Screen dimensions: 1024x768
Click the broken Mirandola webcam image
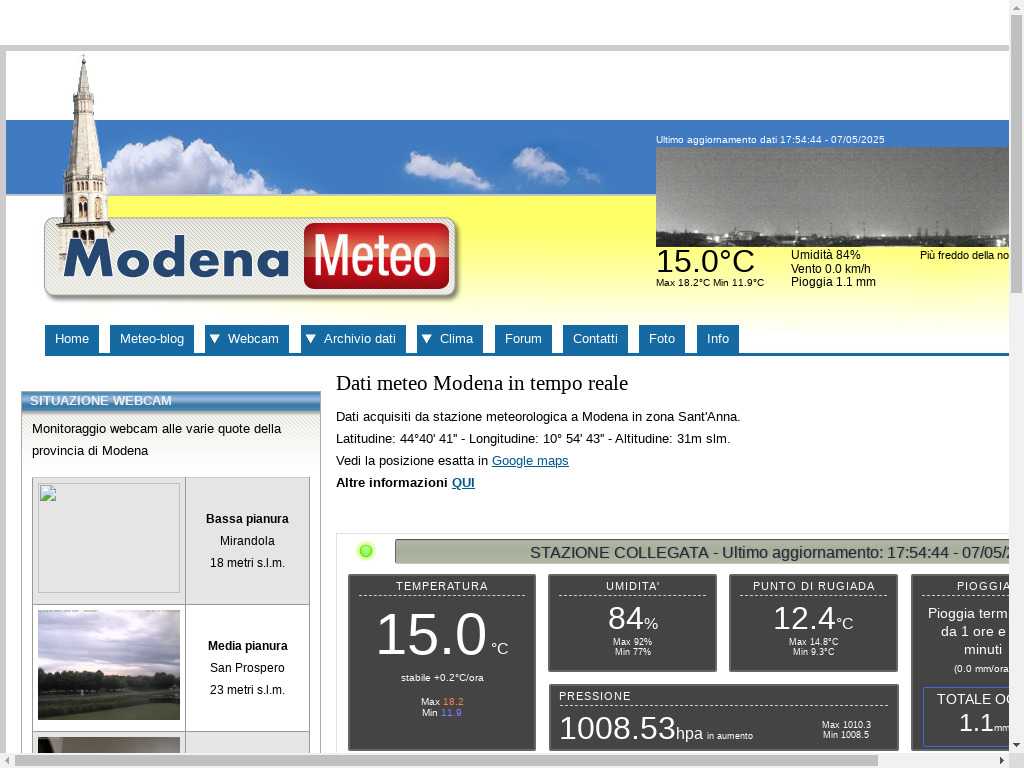(x=108, y=537)
